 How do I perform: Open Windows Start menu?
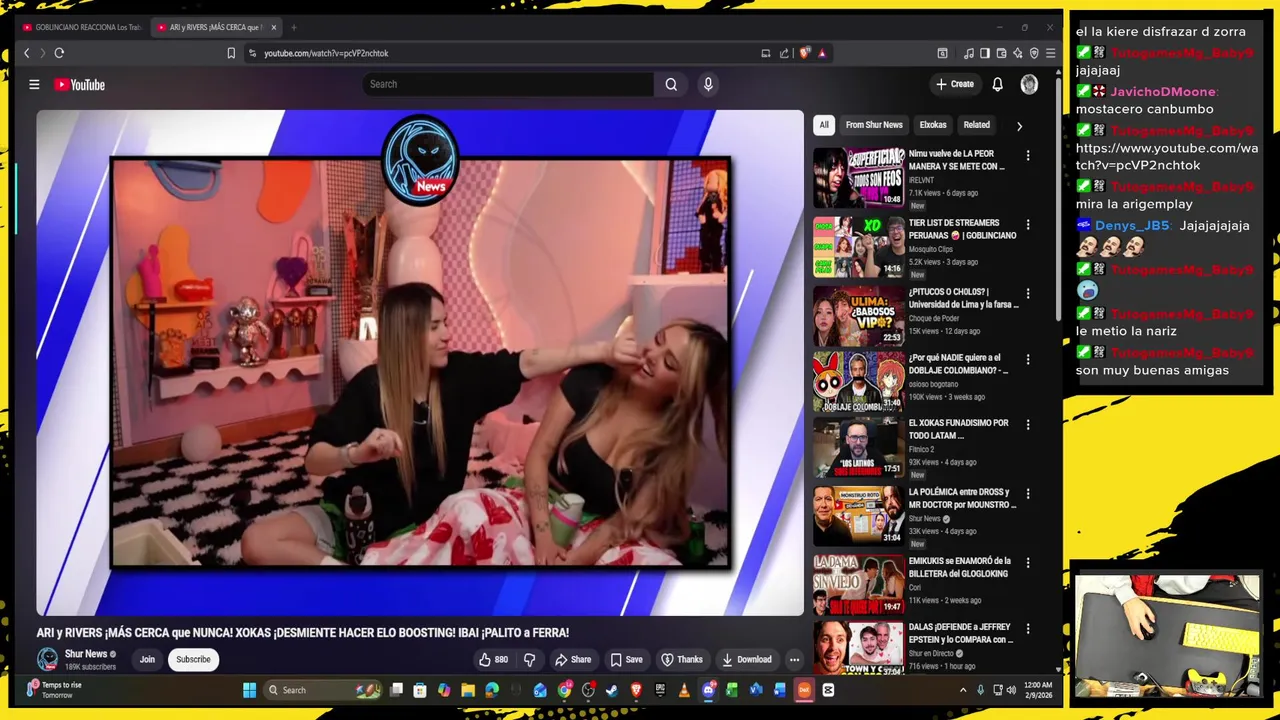point(249,690)
